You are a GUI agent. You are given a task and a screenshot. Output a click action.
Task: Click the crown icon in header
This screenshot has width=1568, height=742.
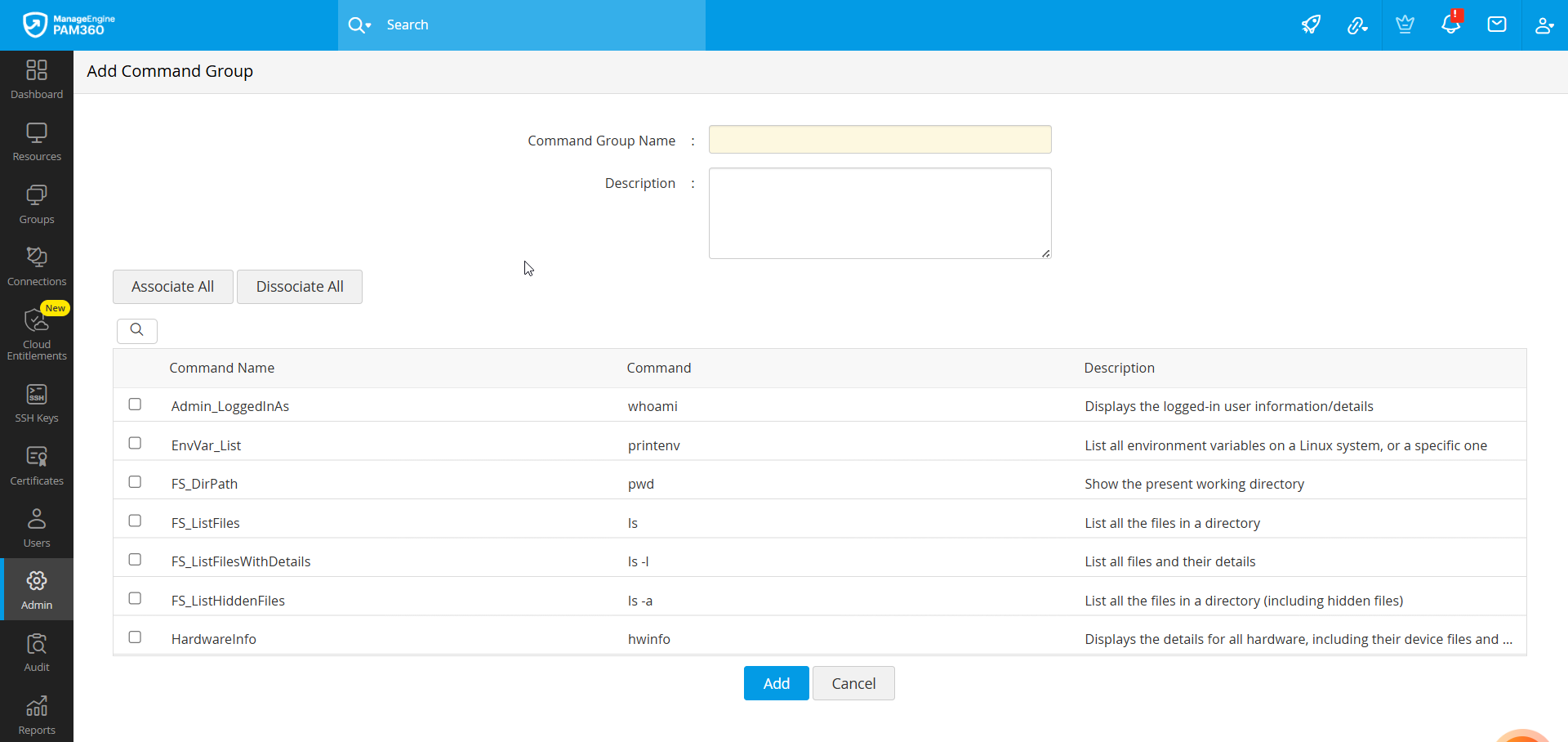pos(1405,25)
